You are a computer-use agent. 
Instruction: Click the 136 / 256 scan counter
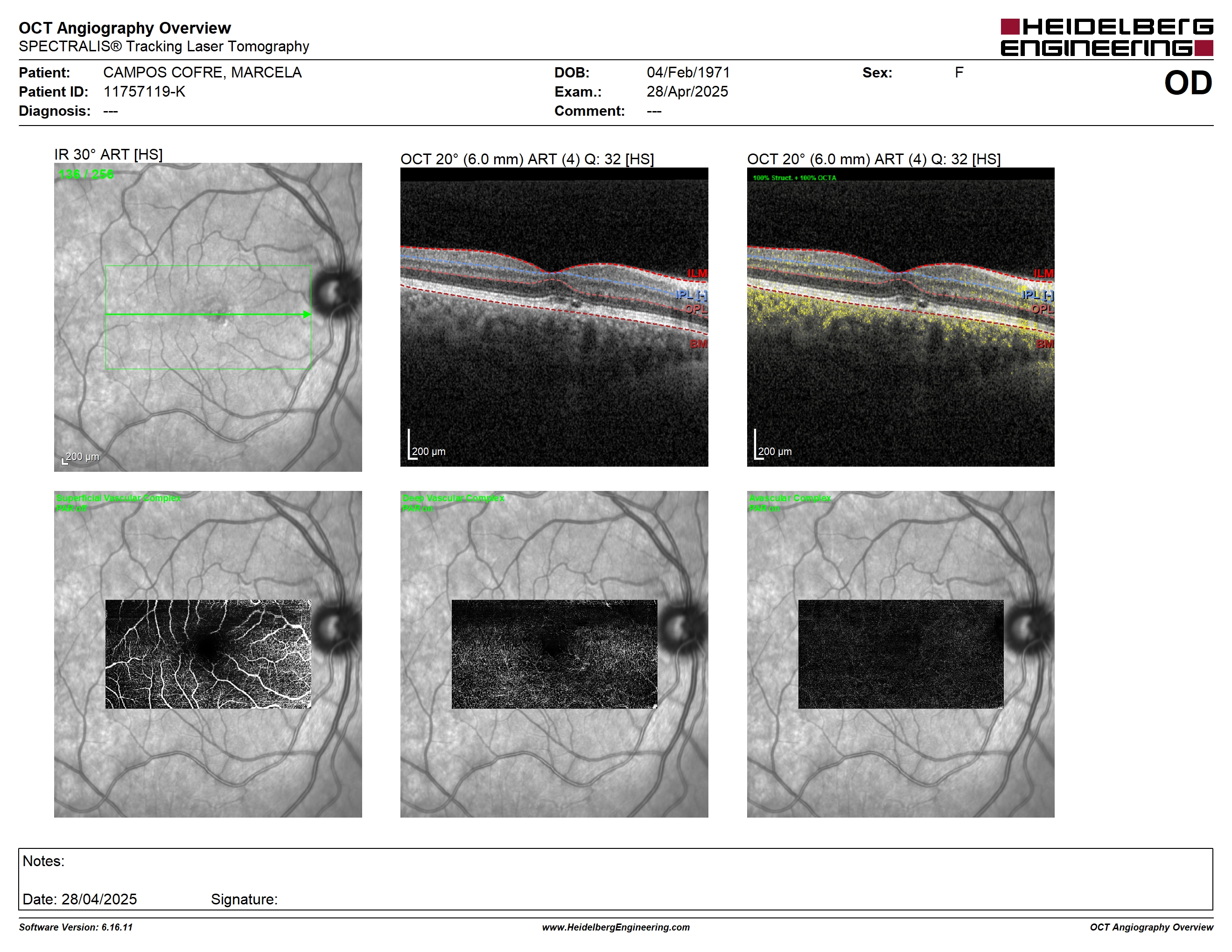[86, 174]
